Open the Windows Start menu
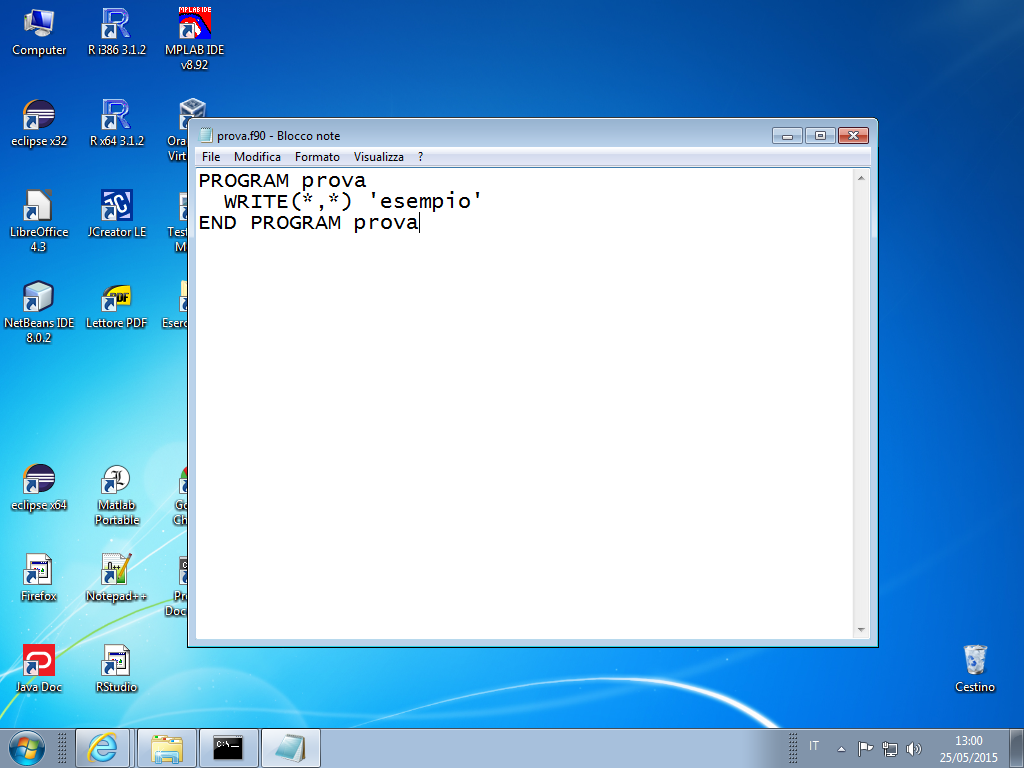Screen dimensions: 1024x768 point(27,747)
